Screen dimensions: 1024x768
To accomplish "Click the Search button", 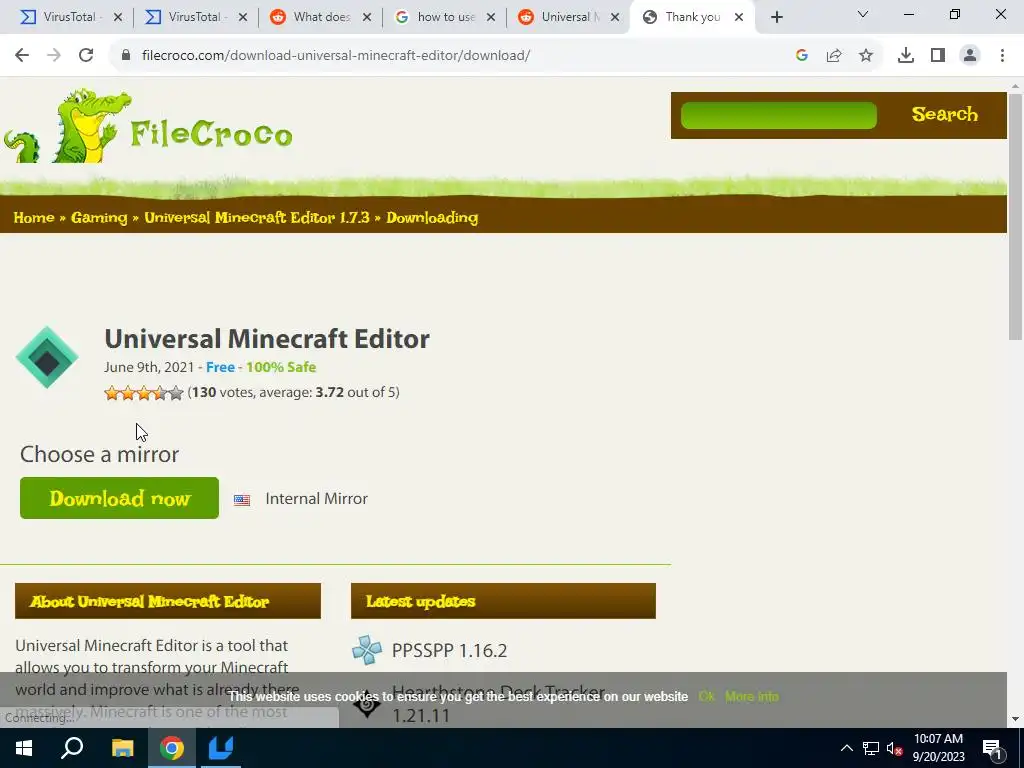I will (x=944, y=114).
